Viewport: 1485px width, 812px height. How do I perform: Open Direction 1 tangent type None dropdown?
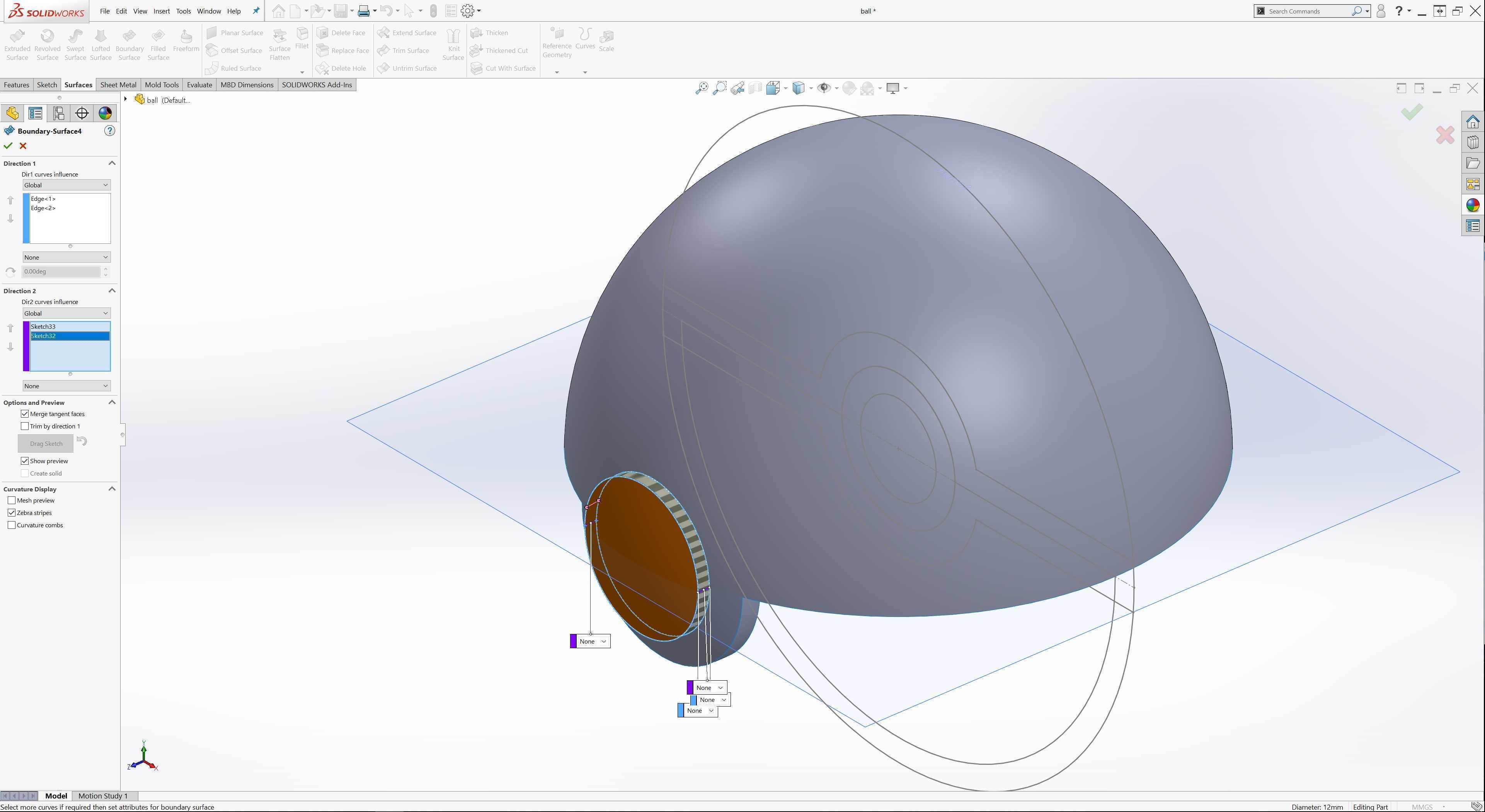(x=66, y=257)
